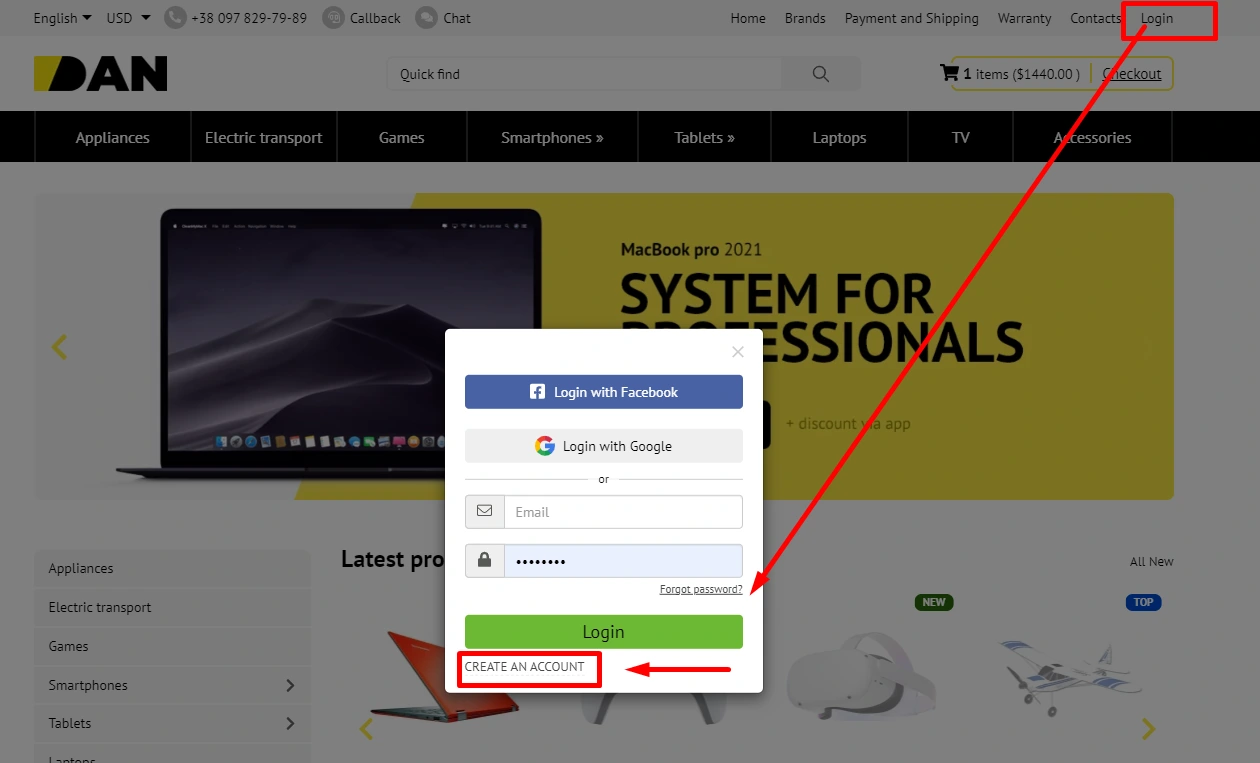This screenshot has height=763, width=1260.
Task: Focus the Email input field
Action: pyautogui.click(x=622, y=512)
